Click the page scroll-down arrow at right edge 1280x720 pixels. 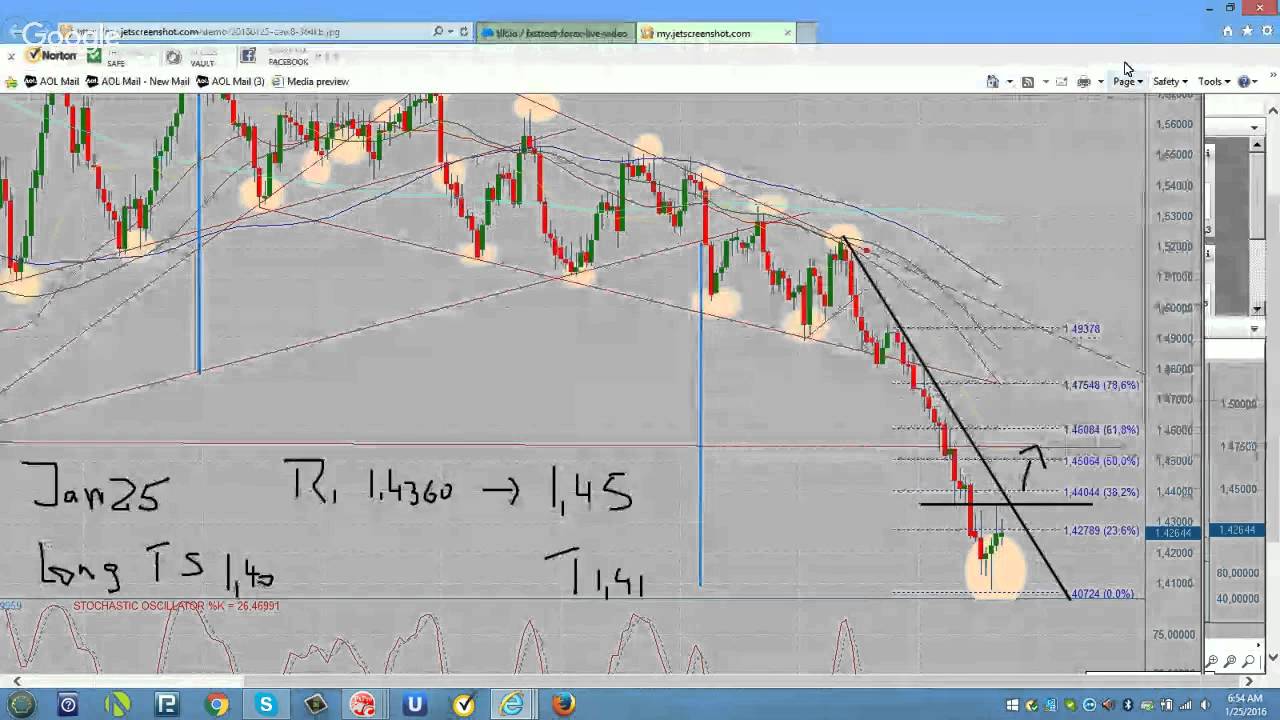[x=1273, y=658]
